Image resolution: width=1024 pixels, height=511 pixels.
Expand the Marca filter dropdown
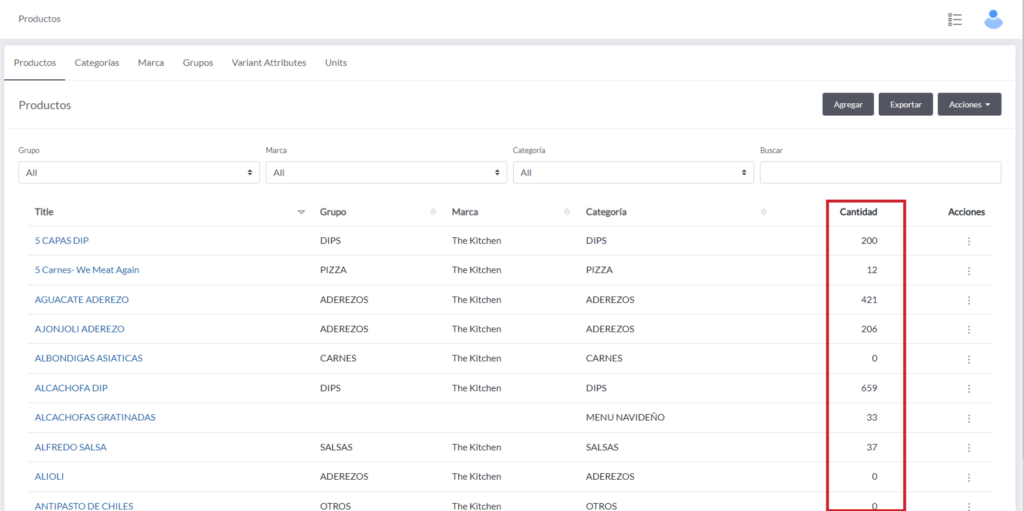tap(386, 173)
